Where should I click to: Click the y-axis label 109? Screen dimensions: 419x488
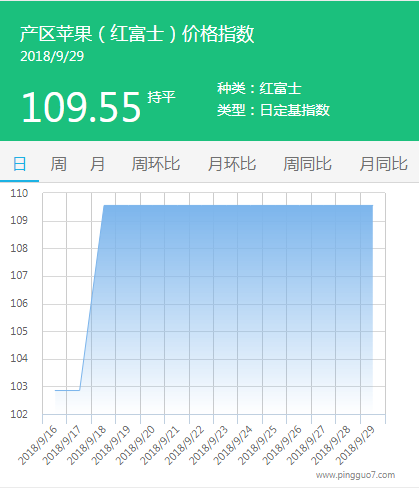[19, 220]
